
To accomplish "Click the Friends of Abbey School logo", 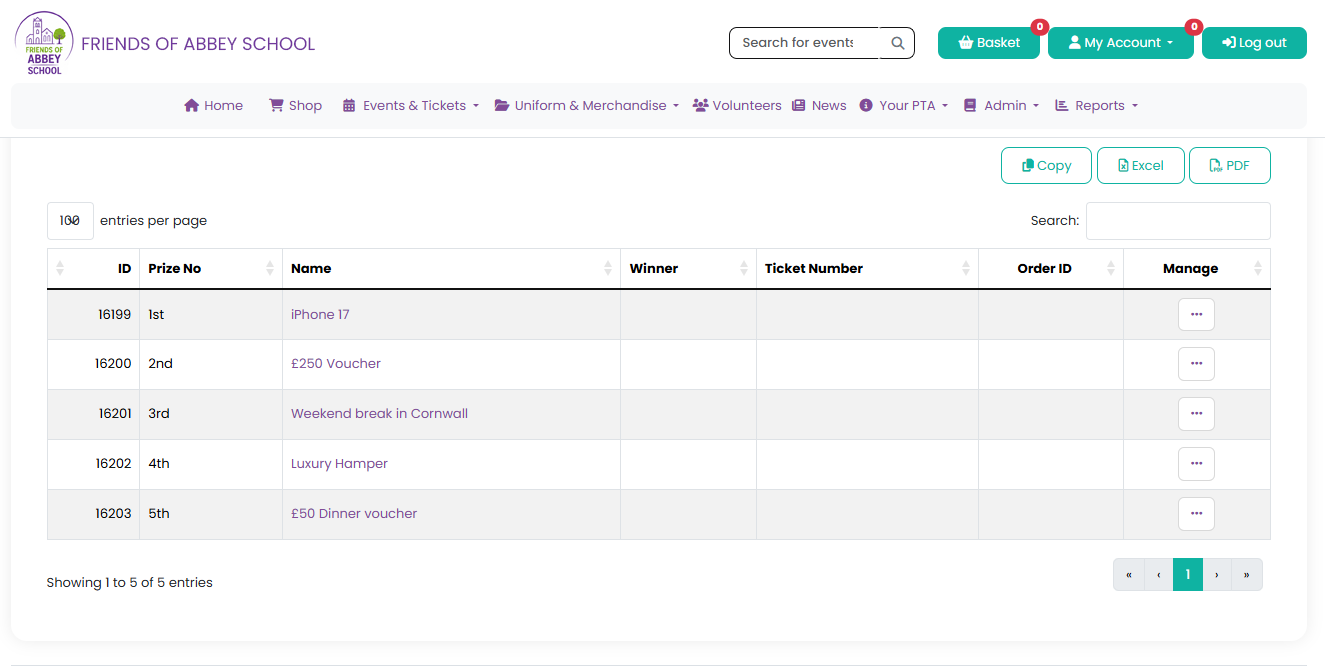I will (44, 43).
